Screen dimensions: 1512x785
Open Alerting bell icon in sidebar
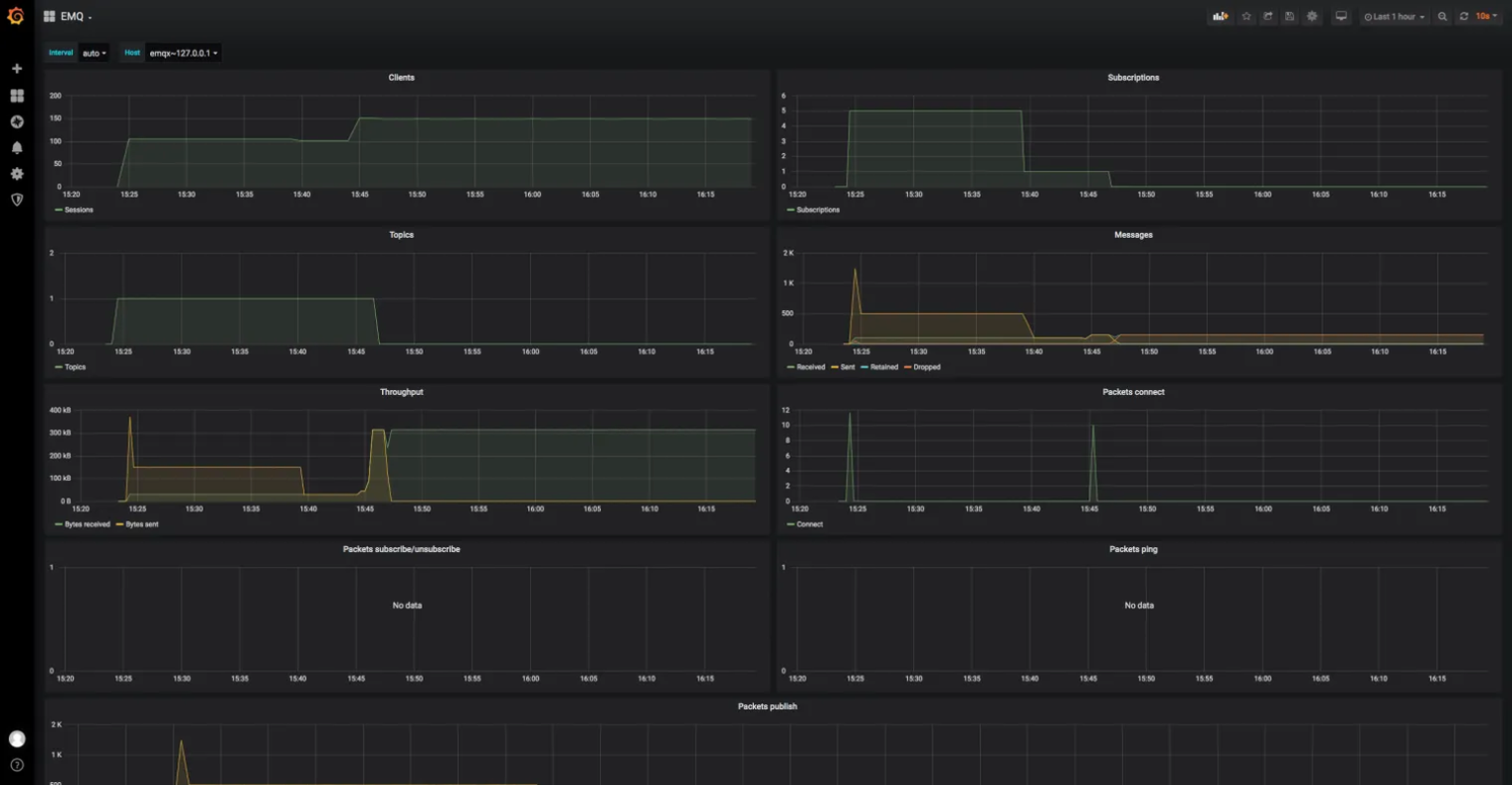point(16,147)
